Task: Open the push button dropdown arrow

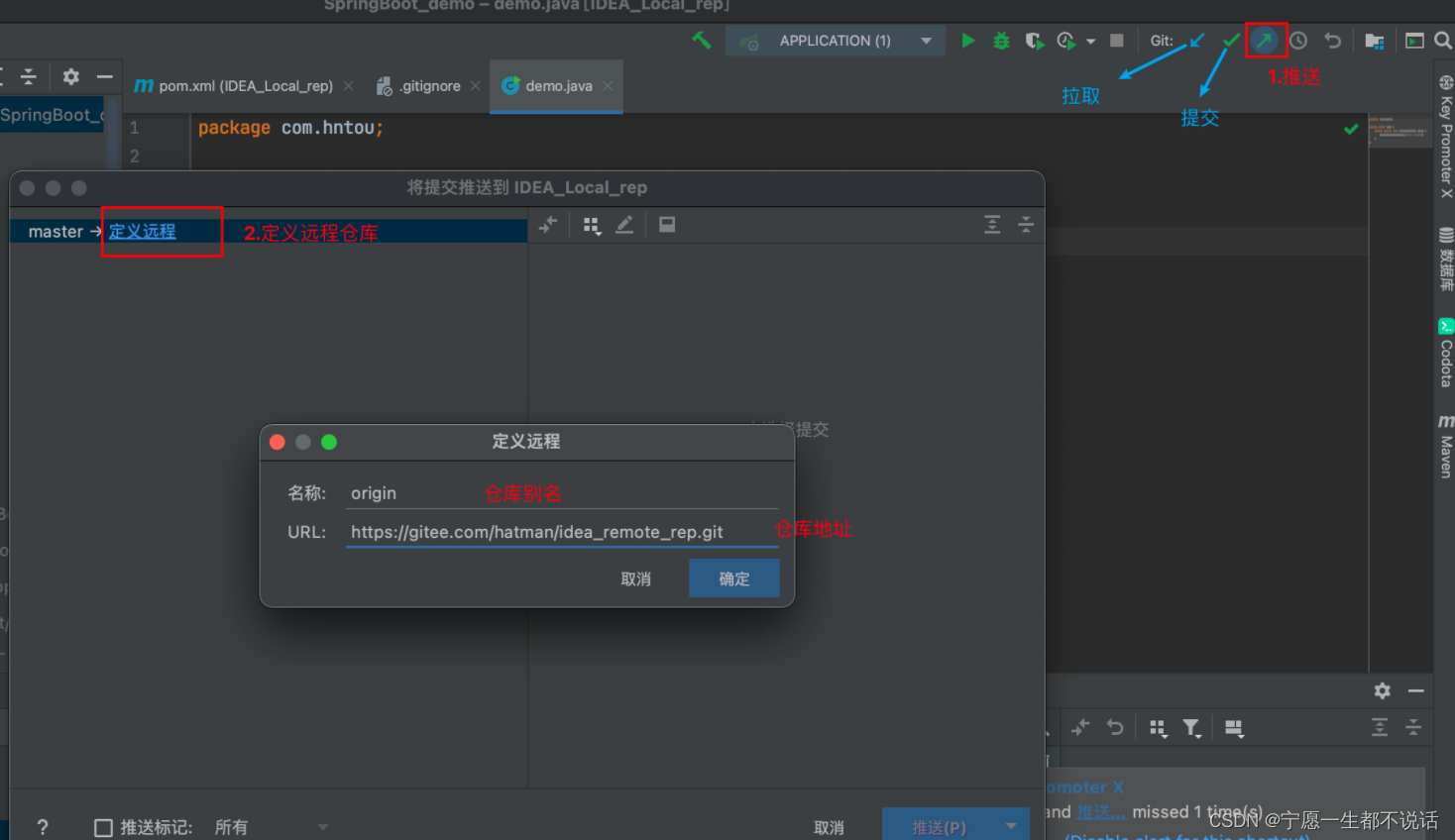Action: click(x=1012, y=826)
